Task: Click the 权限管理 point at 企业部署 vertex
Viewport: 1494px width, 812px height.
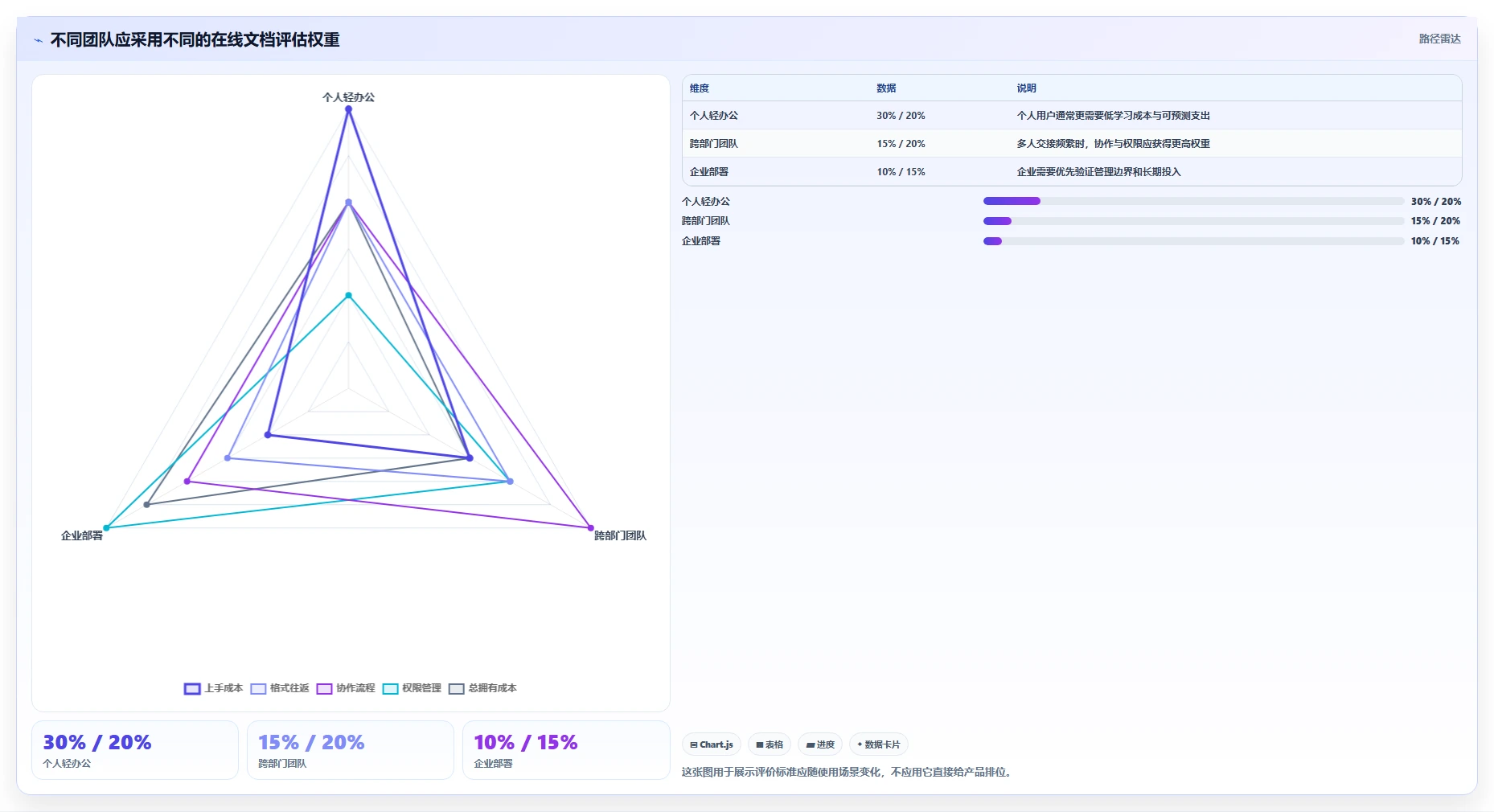Action: 106,528
